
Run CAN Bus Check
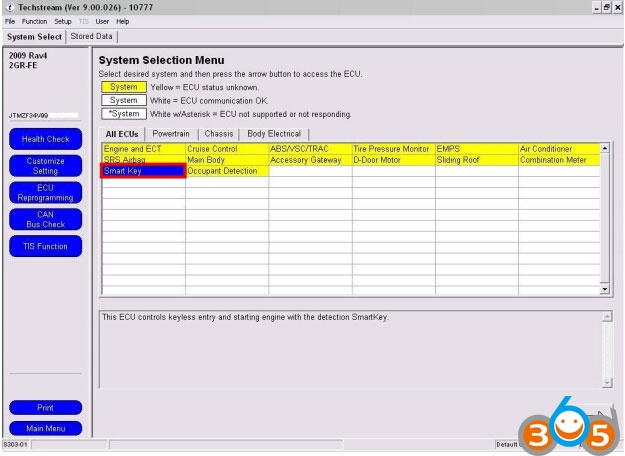point(45,219)
